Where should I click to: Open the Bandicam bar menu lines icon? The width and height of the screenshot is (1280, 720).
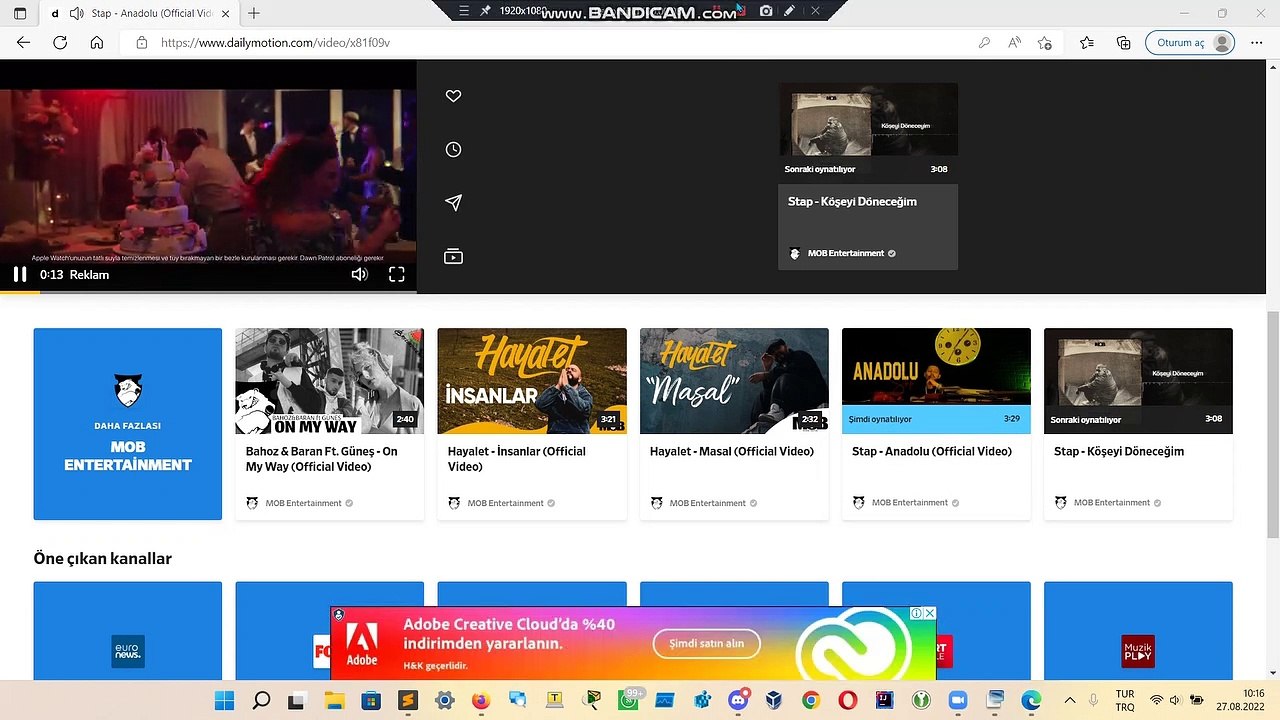[464, 10]
